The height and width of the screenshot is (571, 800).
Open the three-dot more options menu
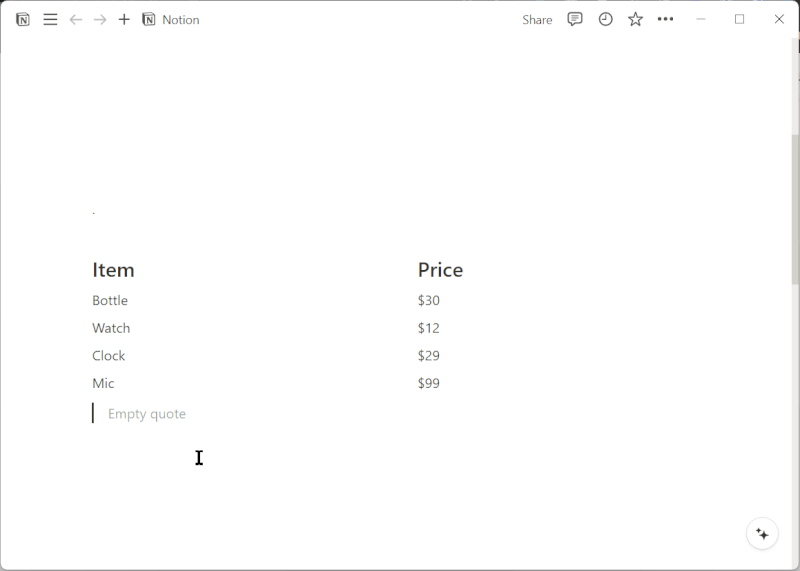665,19
